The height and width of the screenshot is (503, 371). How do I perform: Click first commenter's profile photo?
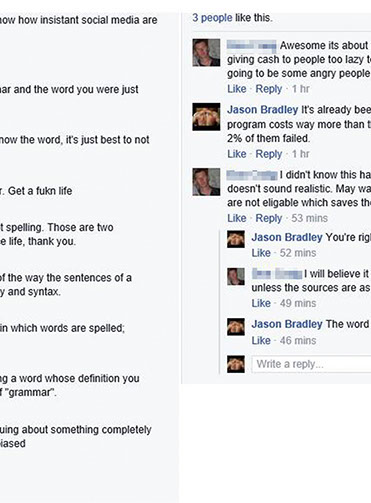[x=206, y=52]
